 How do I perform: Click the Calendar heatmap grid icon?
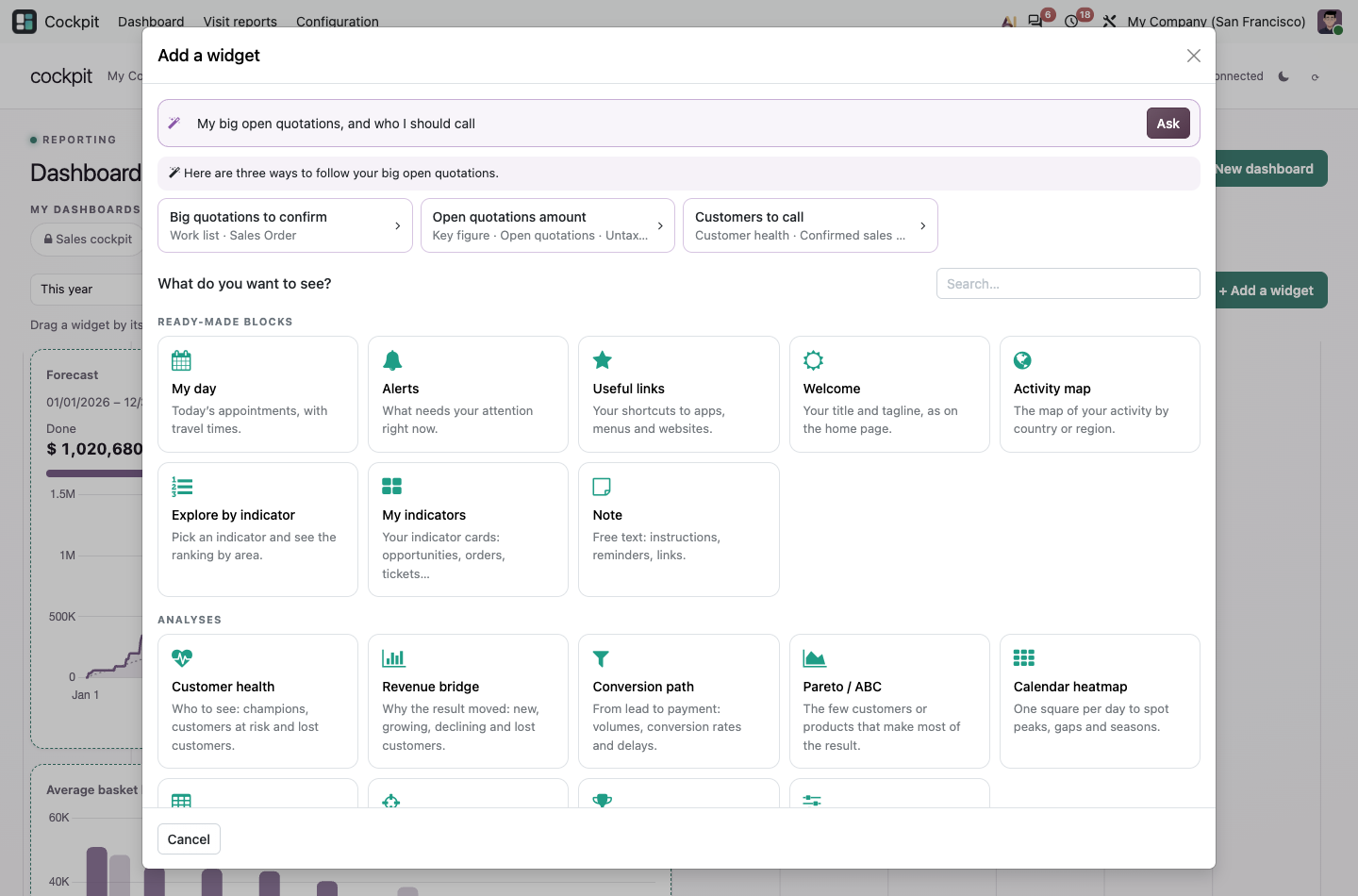[x=1024, y=658]
